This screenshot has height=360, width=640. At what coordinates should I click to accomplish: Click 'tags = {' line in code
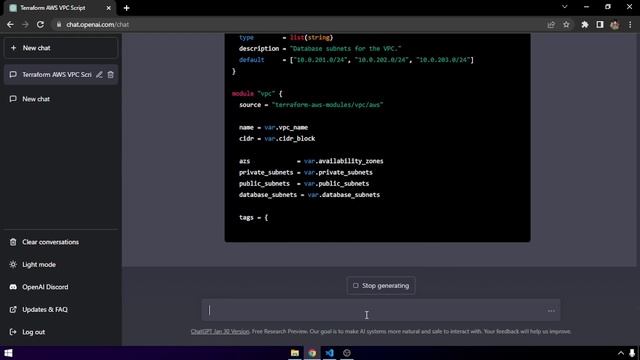(x=253, y=218)
